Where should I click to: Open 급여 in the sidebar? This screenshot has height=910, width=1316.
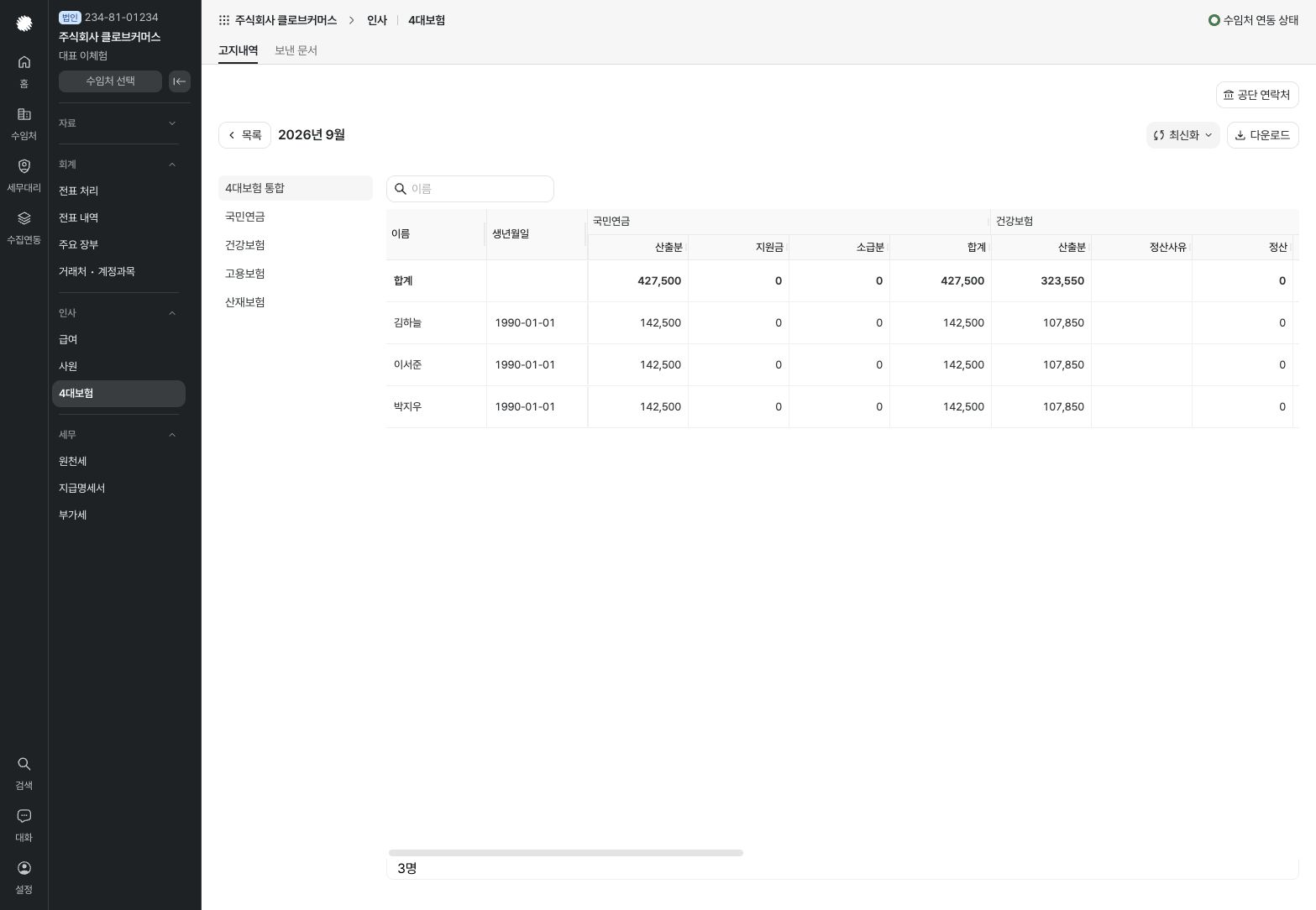click(118, 340)
